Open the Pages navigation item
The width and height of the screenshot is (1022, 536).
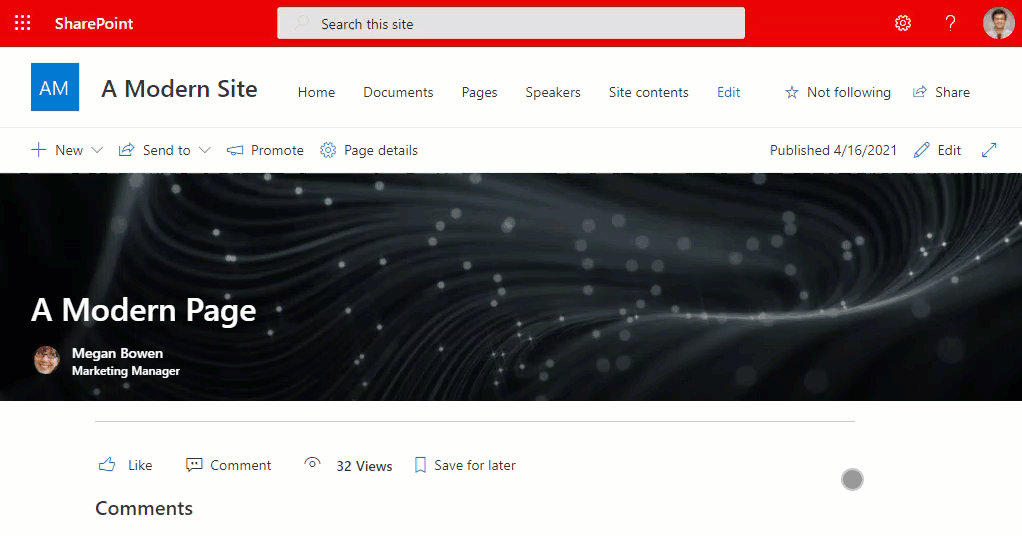[479, 93]
